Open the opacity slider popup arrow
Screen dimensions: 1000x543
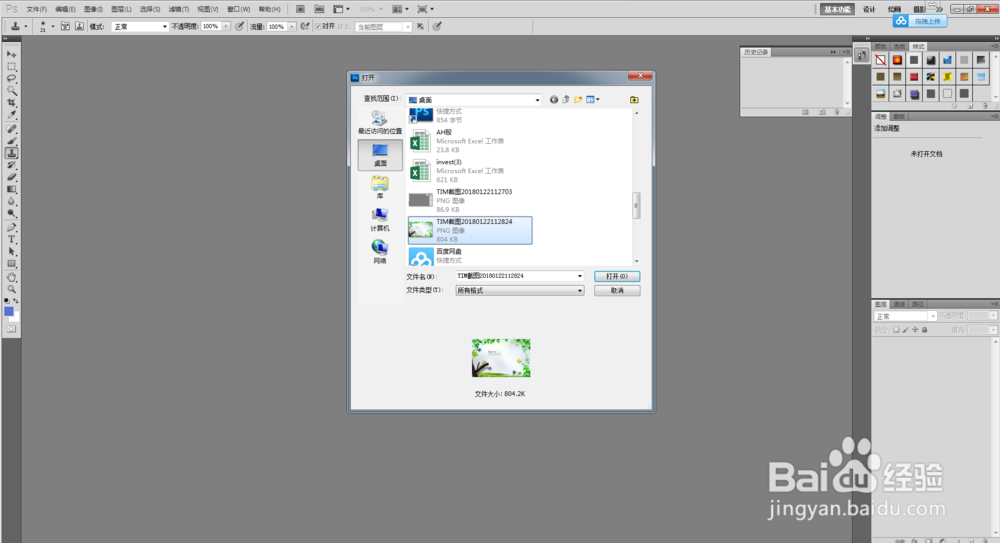point(226,26)
